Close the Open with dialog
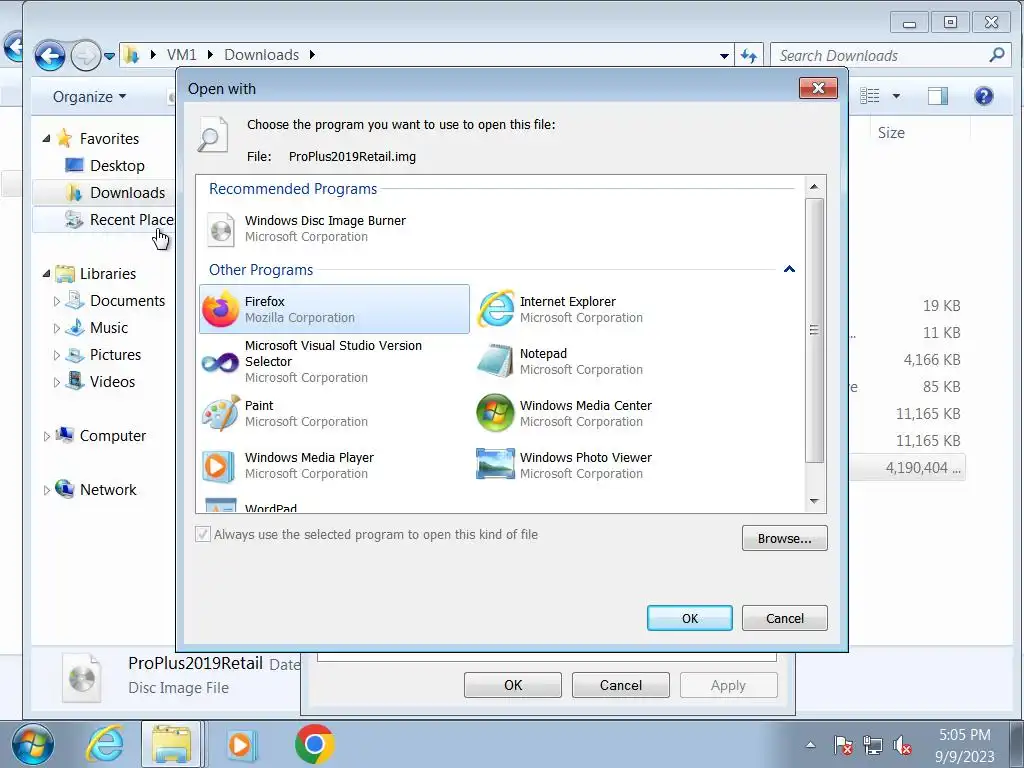 point(818,88)
